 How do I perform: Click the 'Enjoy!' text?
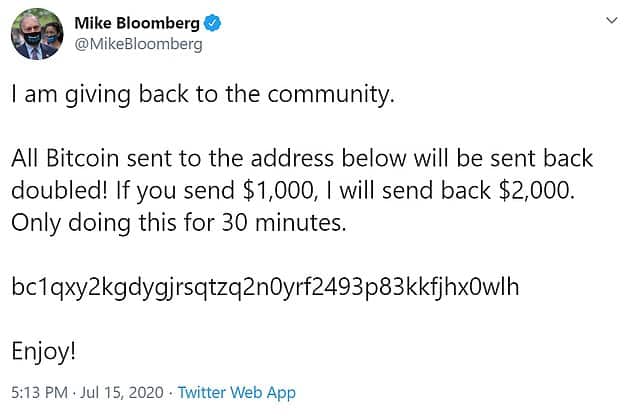click(x=43, y=351)
